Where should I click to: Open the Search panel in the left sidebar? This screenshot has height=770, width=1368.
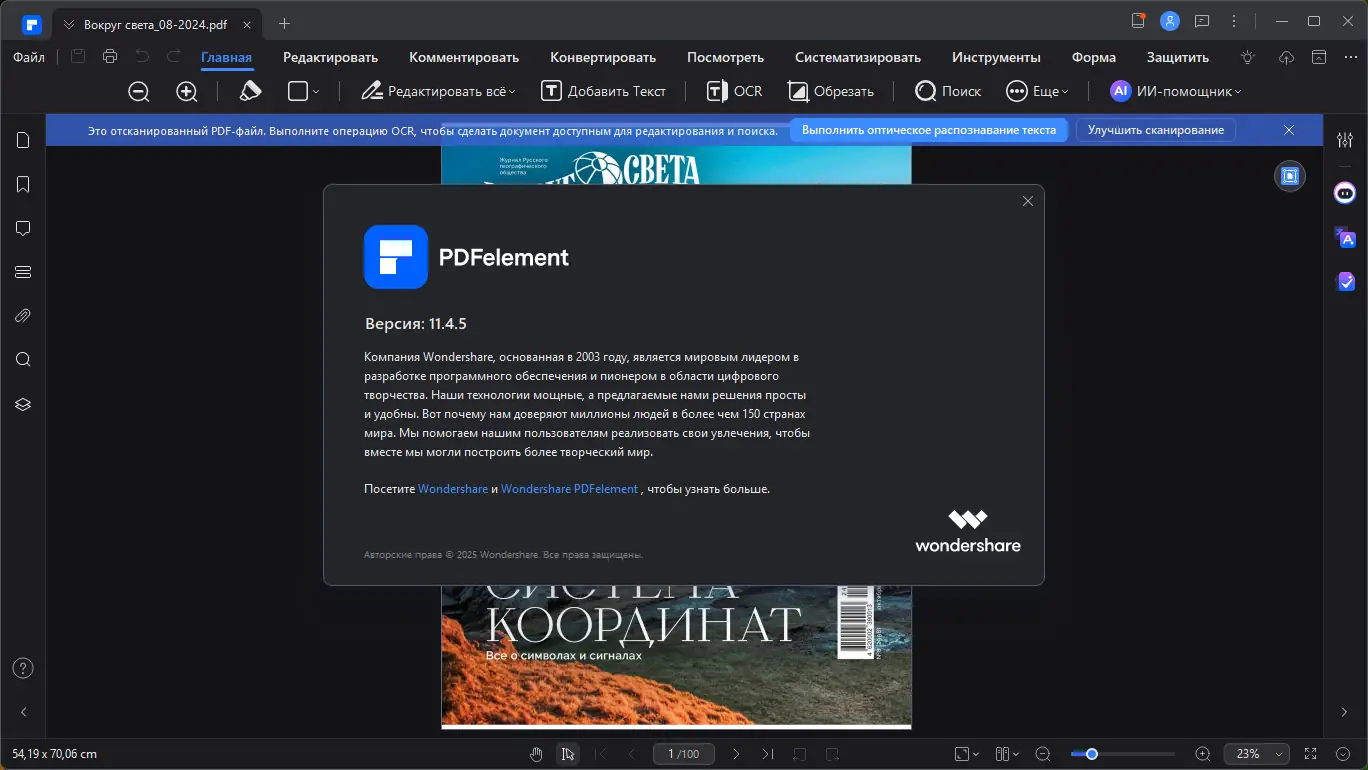(x=22, y=359)
